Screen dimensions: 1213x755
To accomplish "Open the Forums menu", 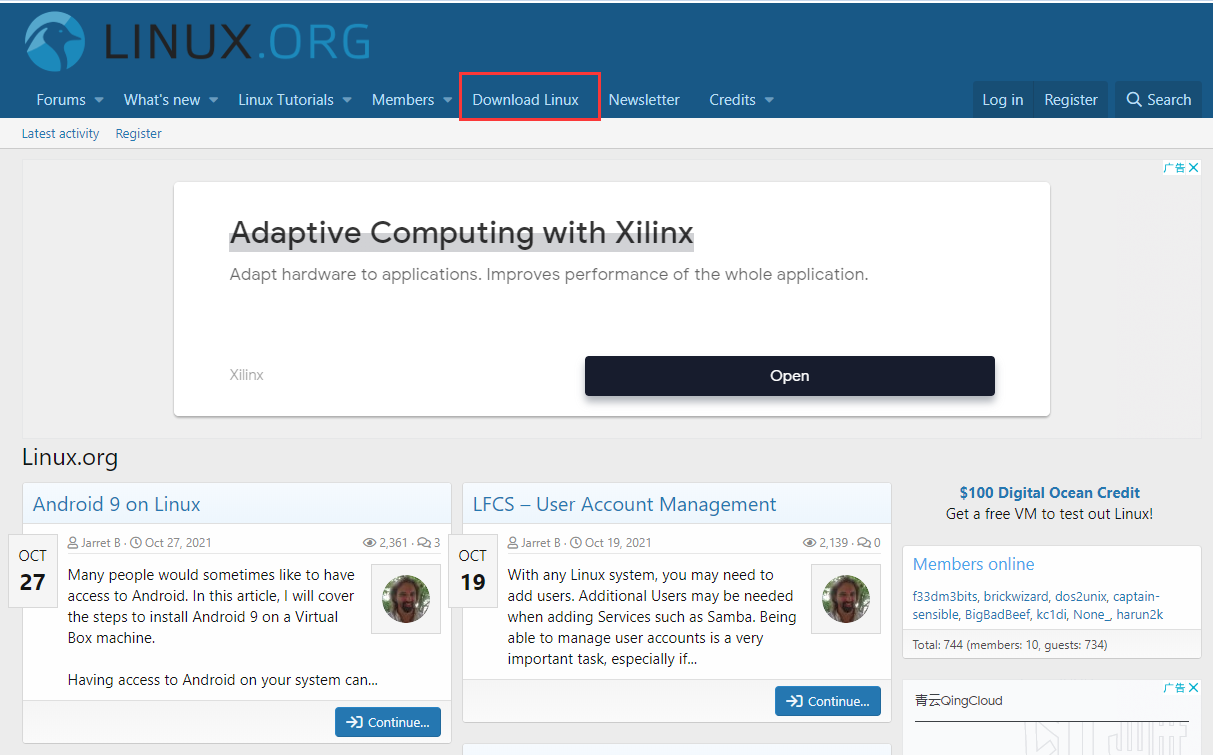I will coord(61,100).
